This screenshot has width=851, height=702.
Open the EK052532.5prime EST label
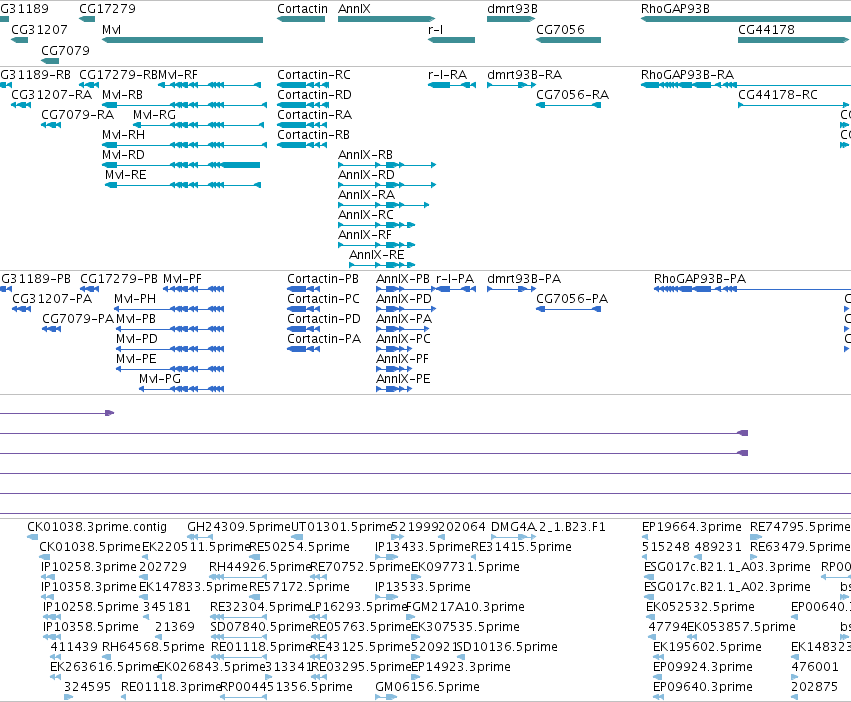(x=700, y=606)
